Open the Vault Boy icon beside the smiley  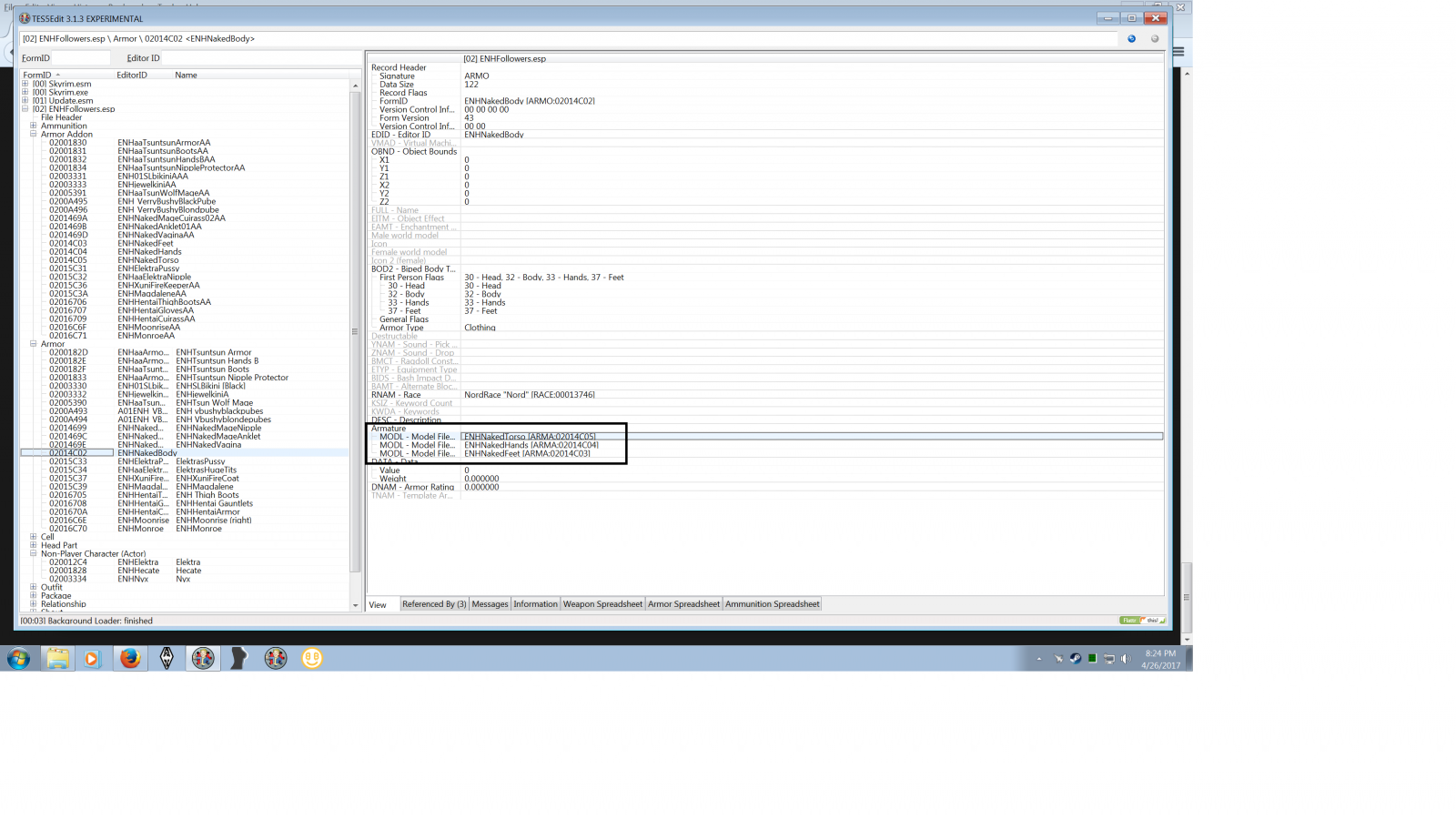point(276,658)
